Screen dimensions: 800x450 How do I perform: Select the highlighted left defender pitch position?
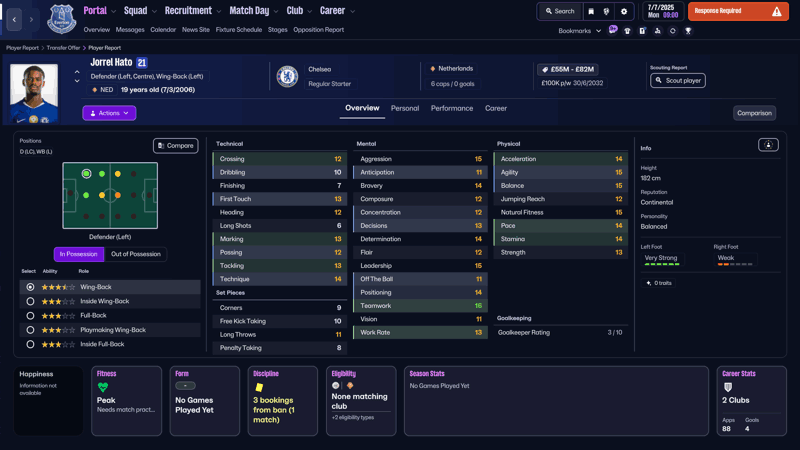coord(86,174)
